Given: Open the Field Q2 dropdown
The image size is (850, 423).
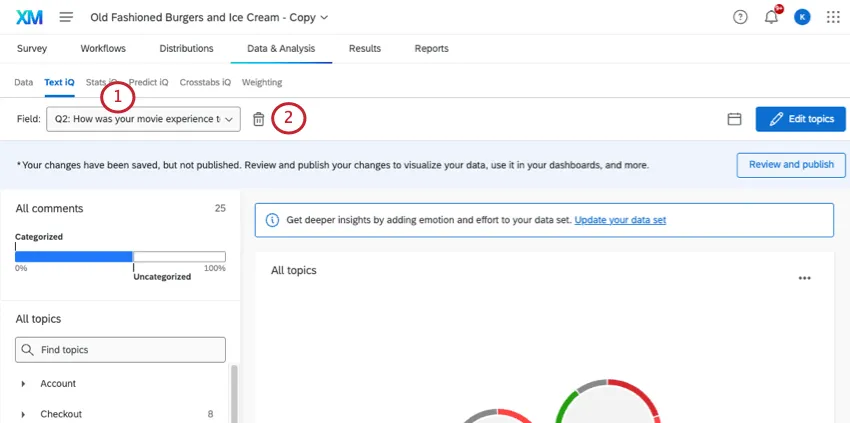Looking at the screenshot, I should (143, 119).
